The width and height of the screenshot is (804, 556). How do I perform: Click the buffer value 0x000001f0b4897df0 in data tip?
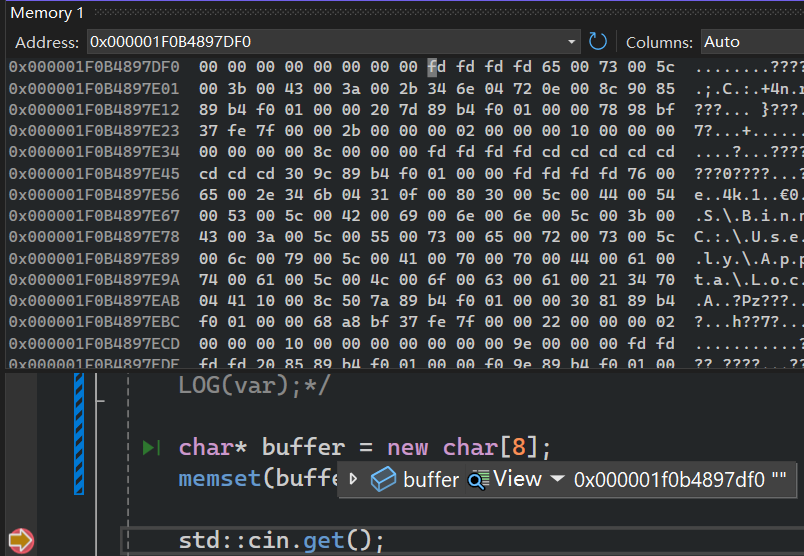(x=669, y=480)
